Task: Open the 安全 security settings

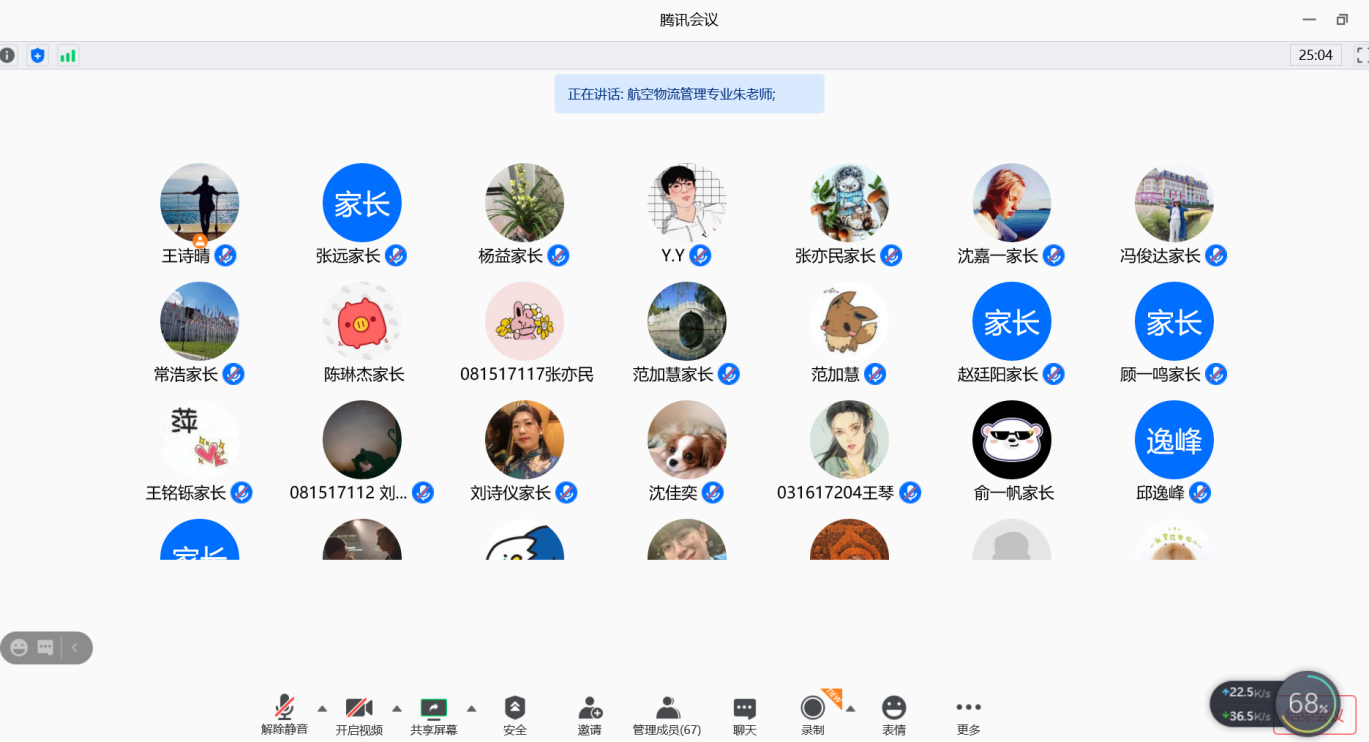Action: [515, 715]
